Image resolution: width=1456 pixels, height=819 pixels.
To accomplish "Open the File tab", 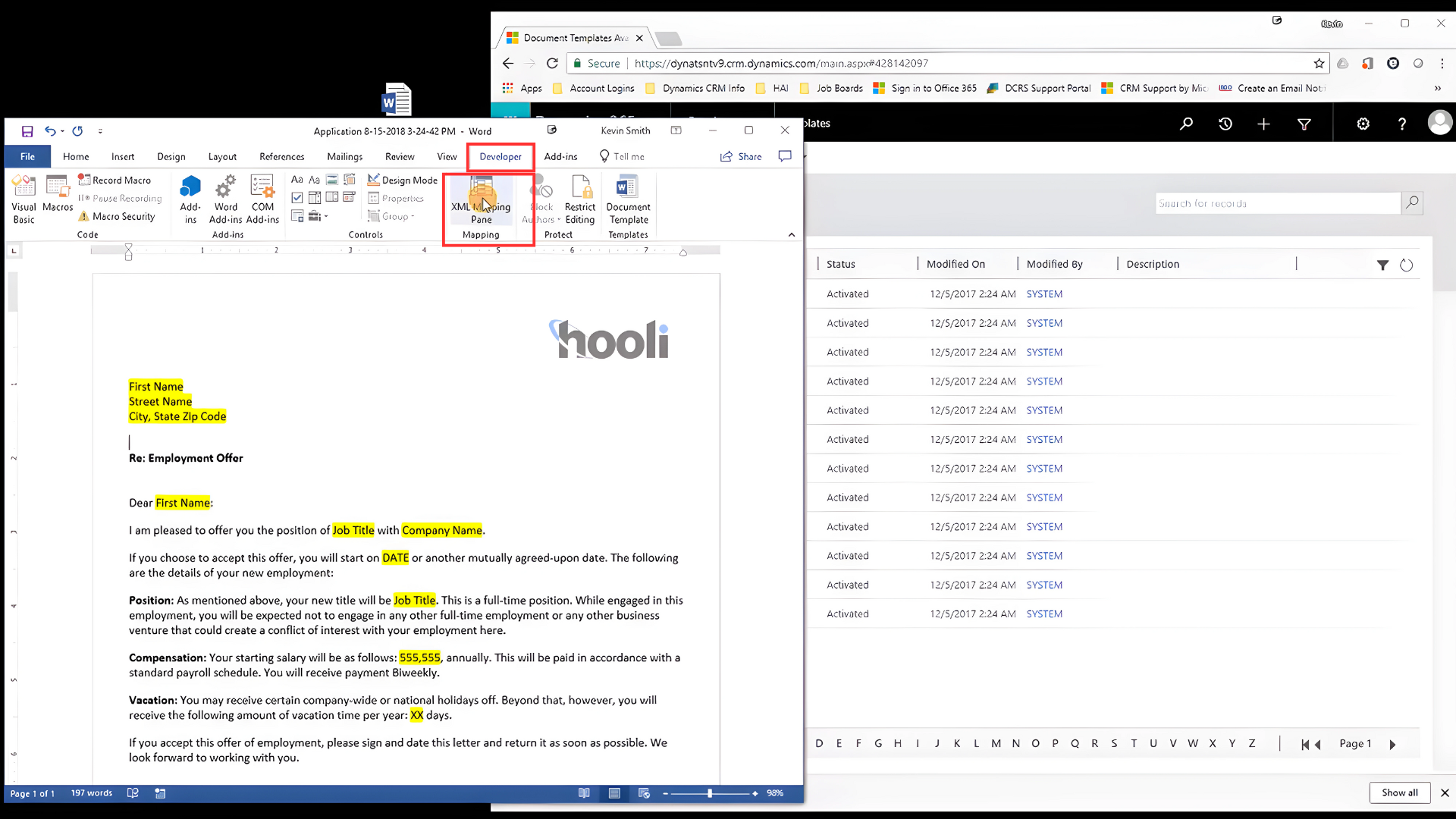I will pos(27,156).
